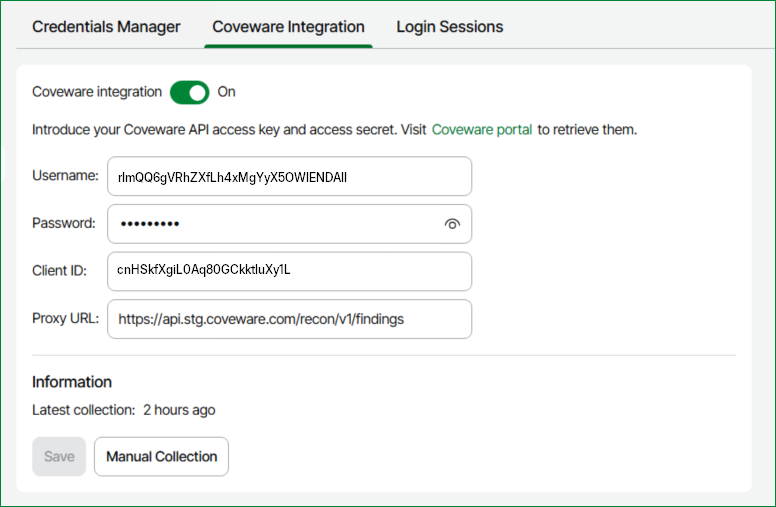Select the Client ID text box
The width and height of the screenshot is (776, 507).
tap(289, 271)
